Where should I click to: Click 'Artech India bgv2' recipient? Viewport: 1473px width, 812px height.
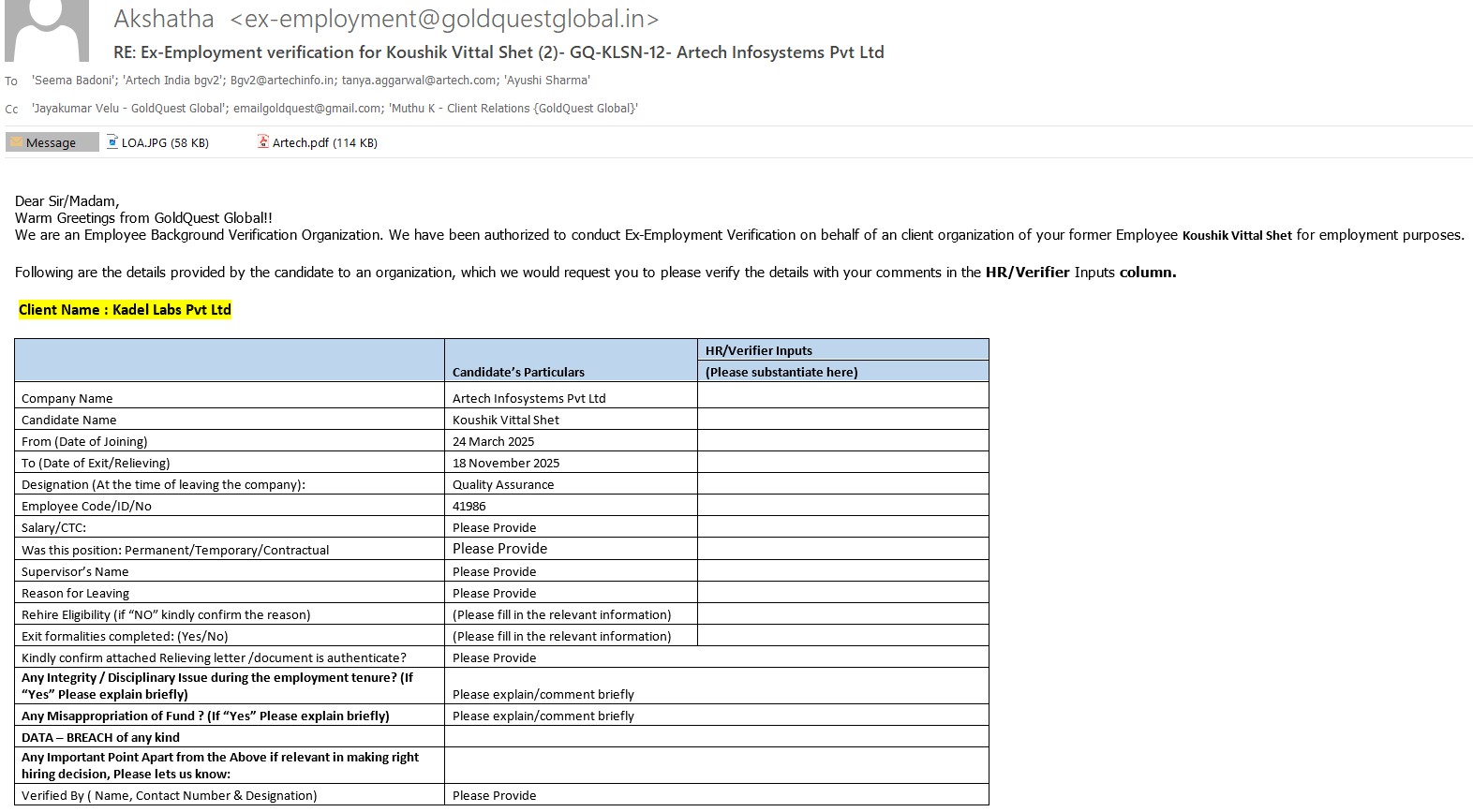tap(173, 81)
